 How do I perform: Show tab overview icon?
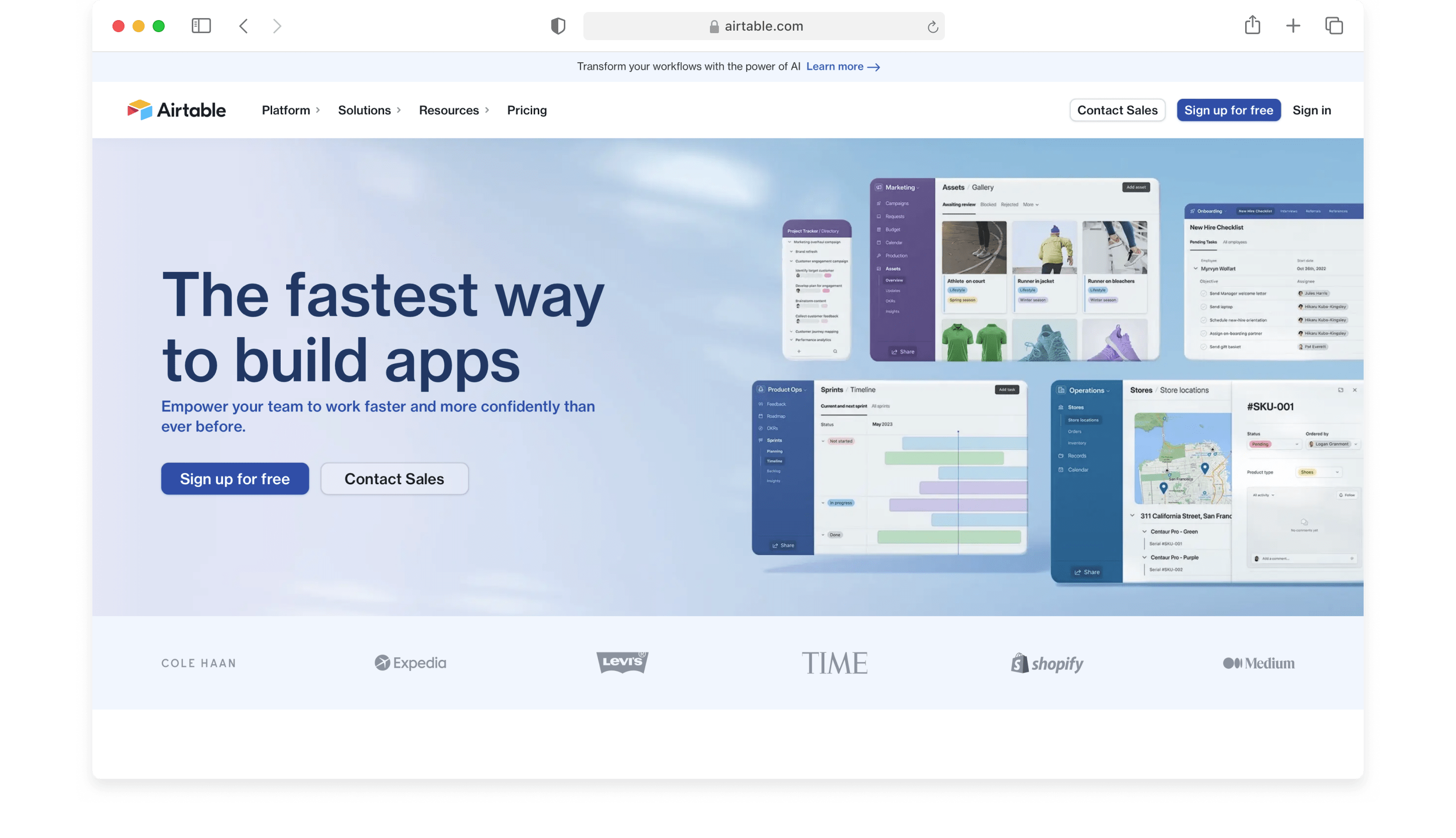1334,26
